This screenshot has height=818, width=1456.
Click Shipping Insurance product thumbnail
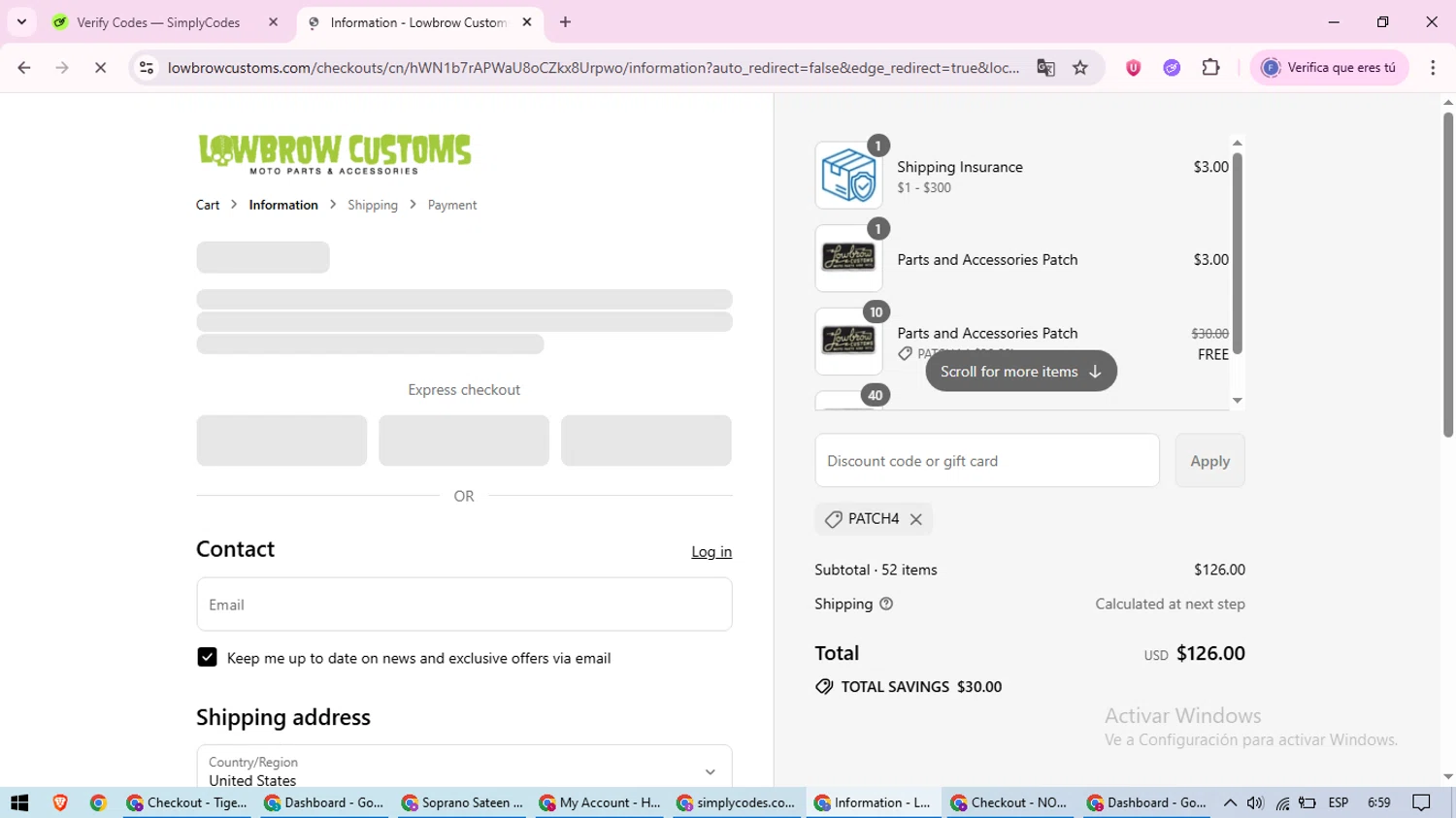[848, 176]
